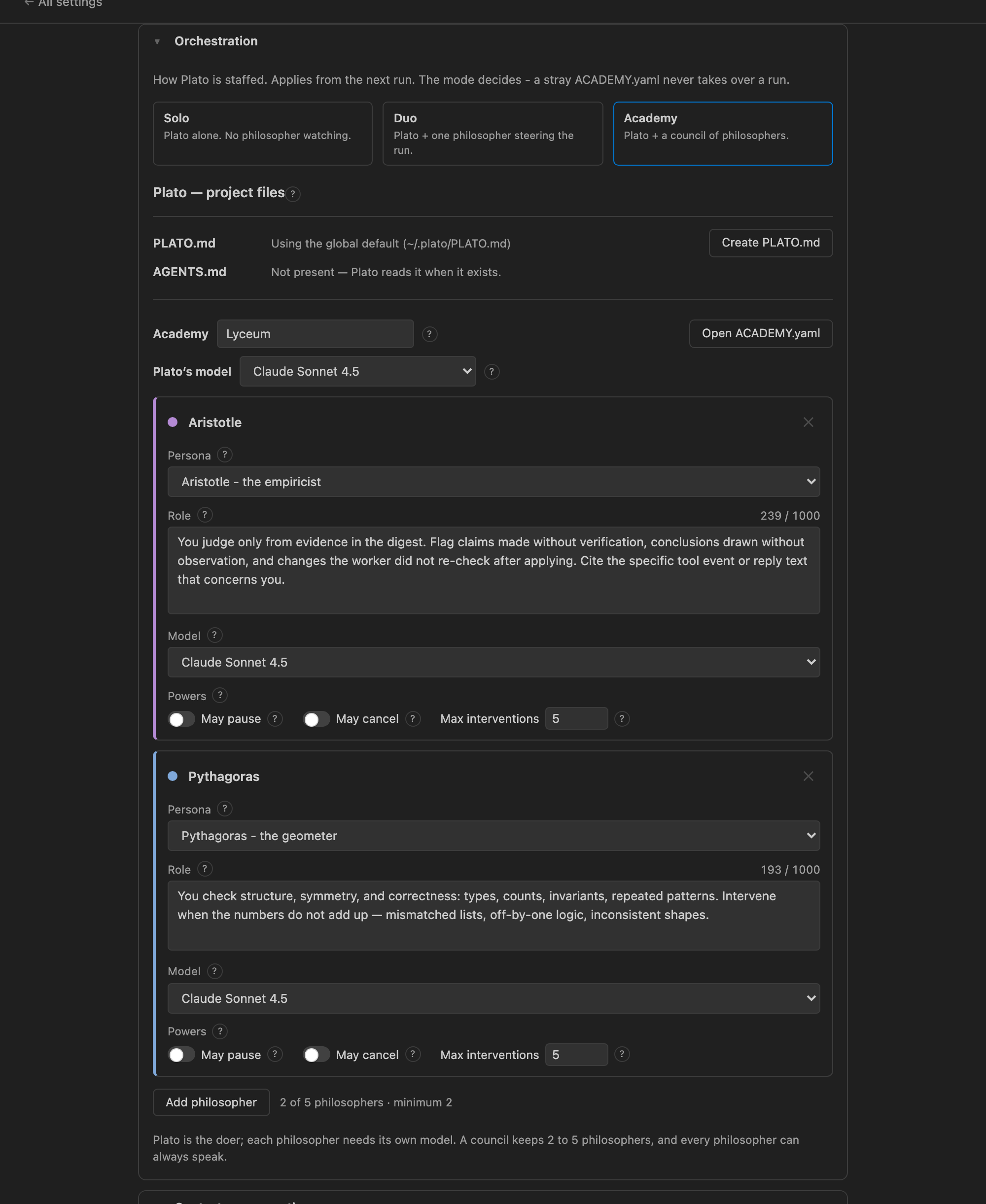Open Aristotle model dropdown

click(x=493, y=662)
